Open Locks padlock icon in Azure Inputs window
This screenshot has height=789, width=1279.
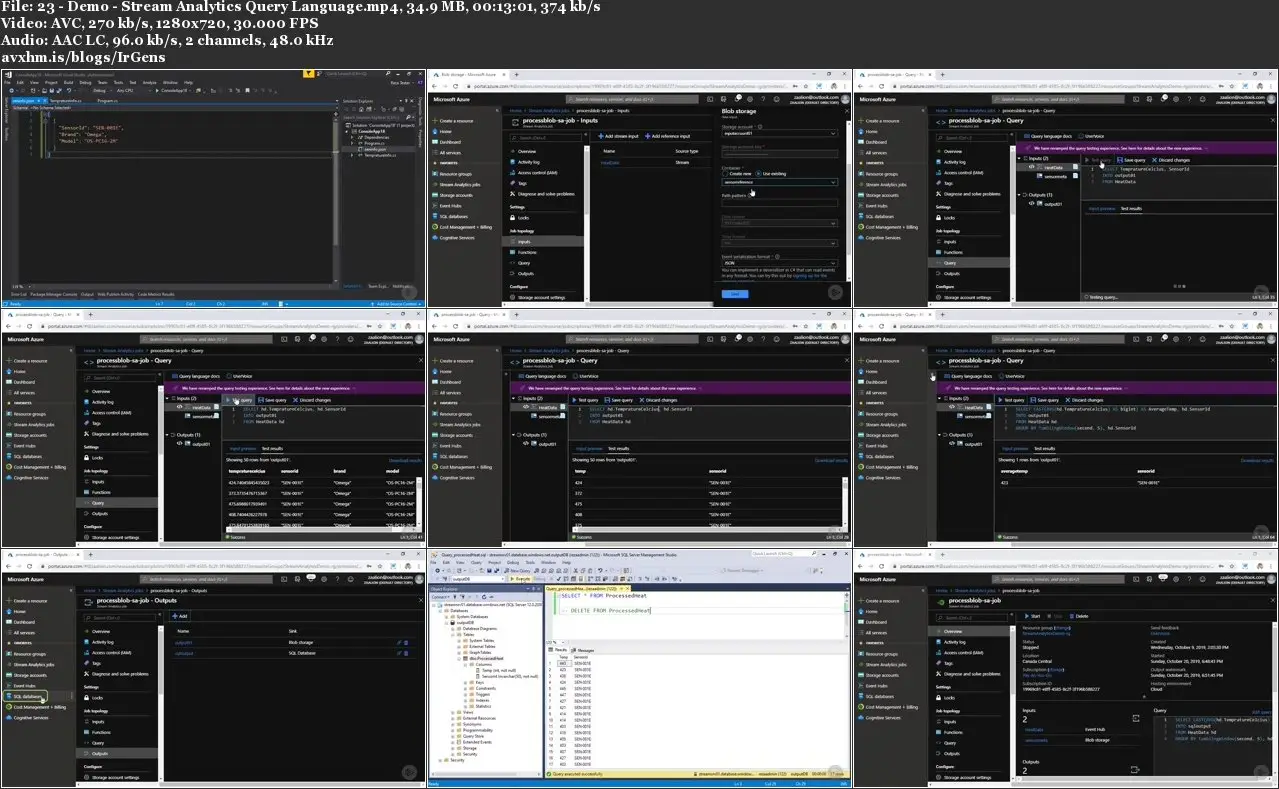pyautogui.click(x=513, y=217)
